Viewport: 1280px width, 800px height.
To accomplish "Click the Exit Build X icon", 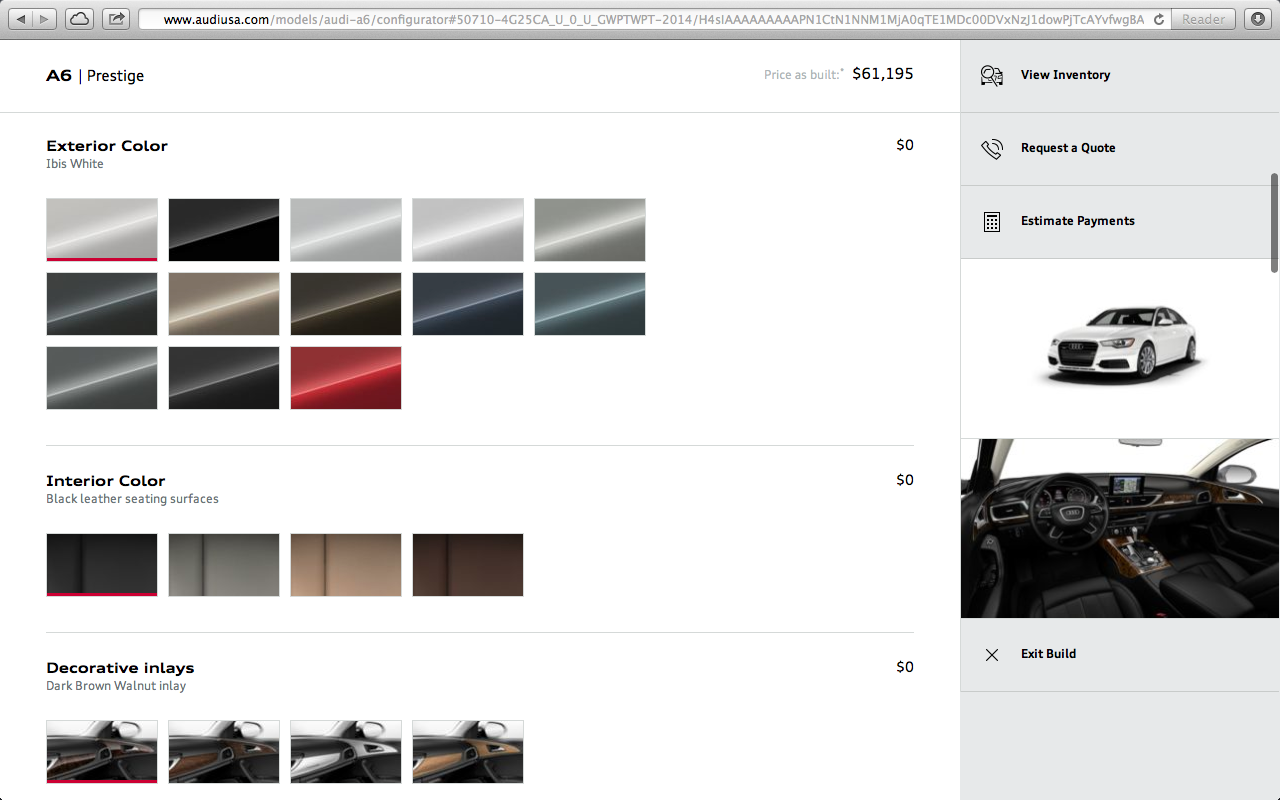I will (x=992, y=655).
